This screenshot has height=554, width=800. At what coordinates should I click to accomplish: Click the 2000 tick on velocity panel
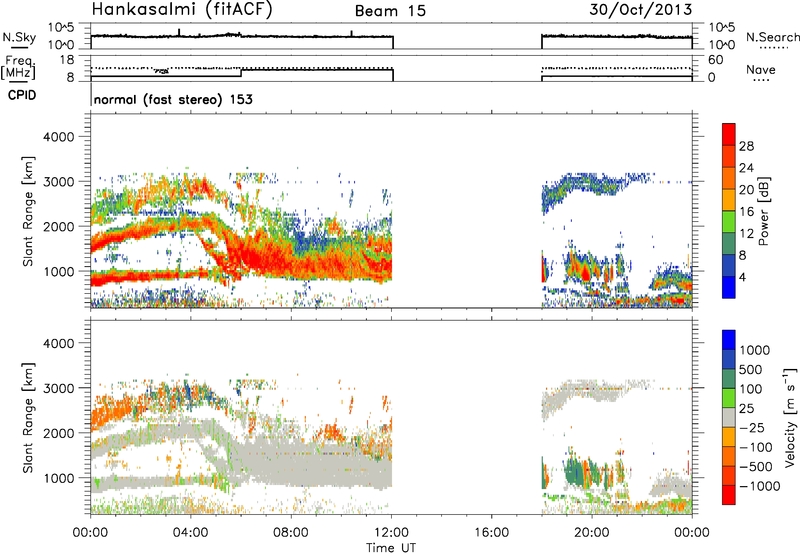(x=58, y=433)
